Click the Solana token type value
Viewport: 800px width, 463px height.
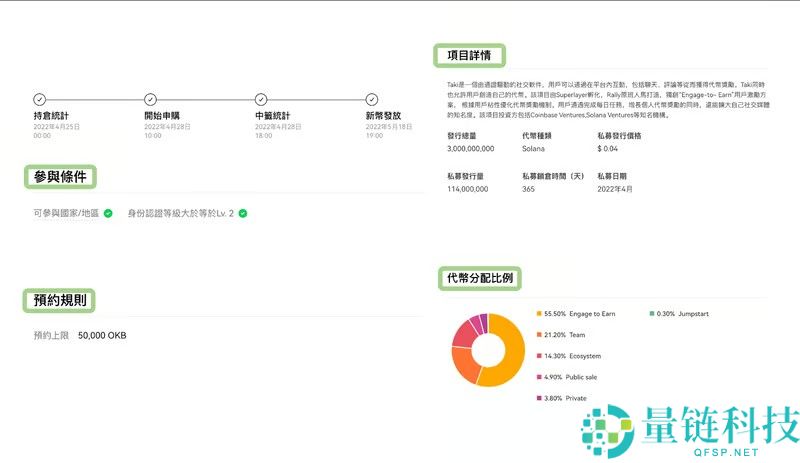coord(533,149)
